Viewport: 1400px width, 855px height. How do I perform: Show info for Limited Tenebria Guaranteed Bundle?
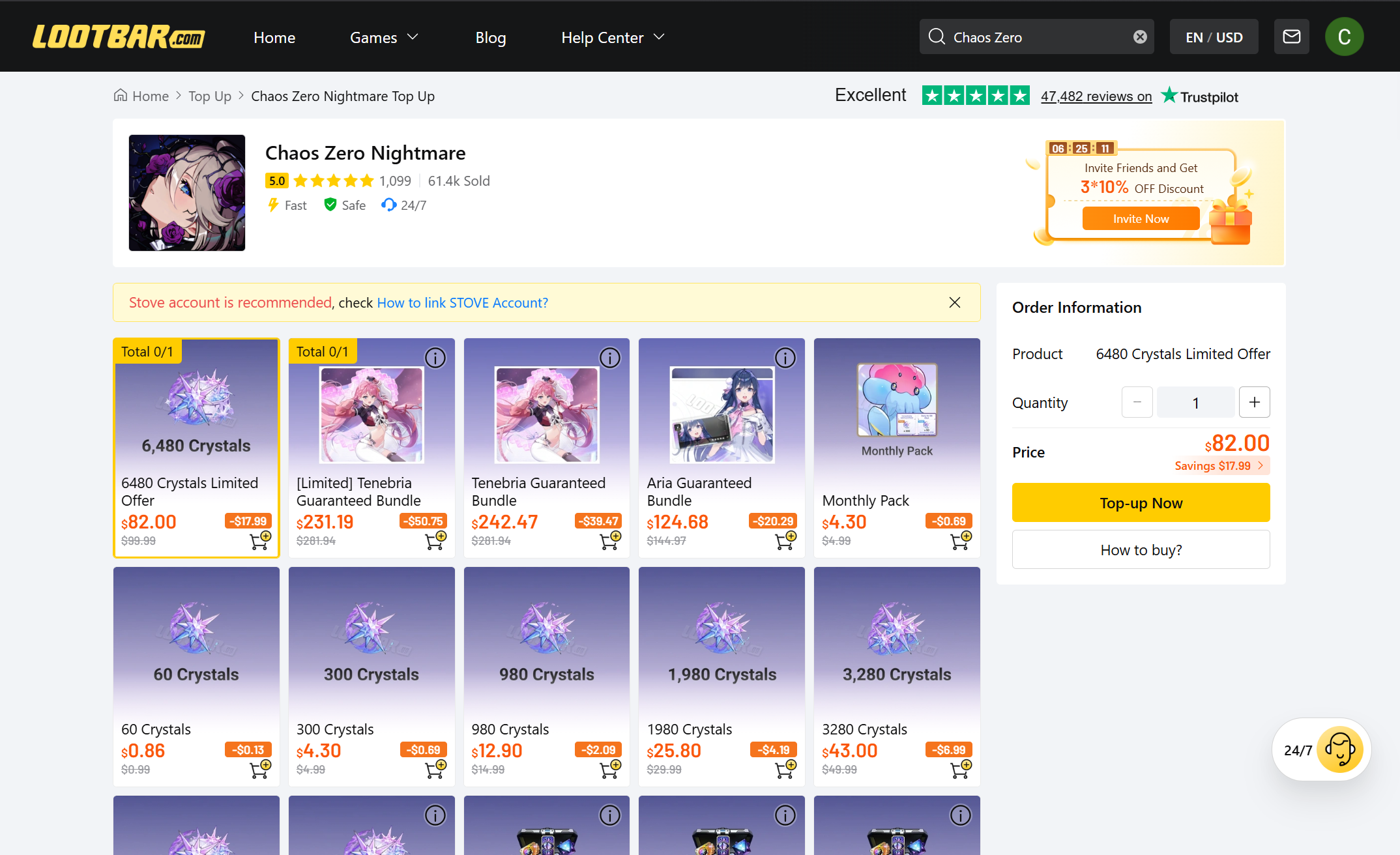435,358
